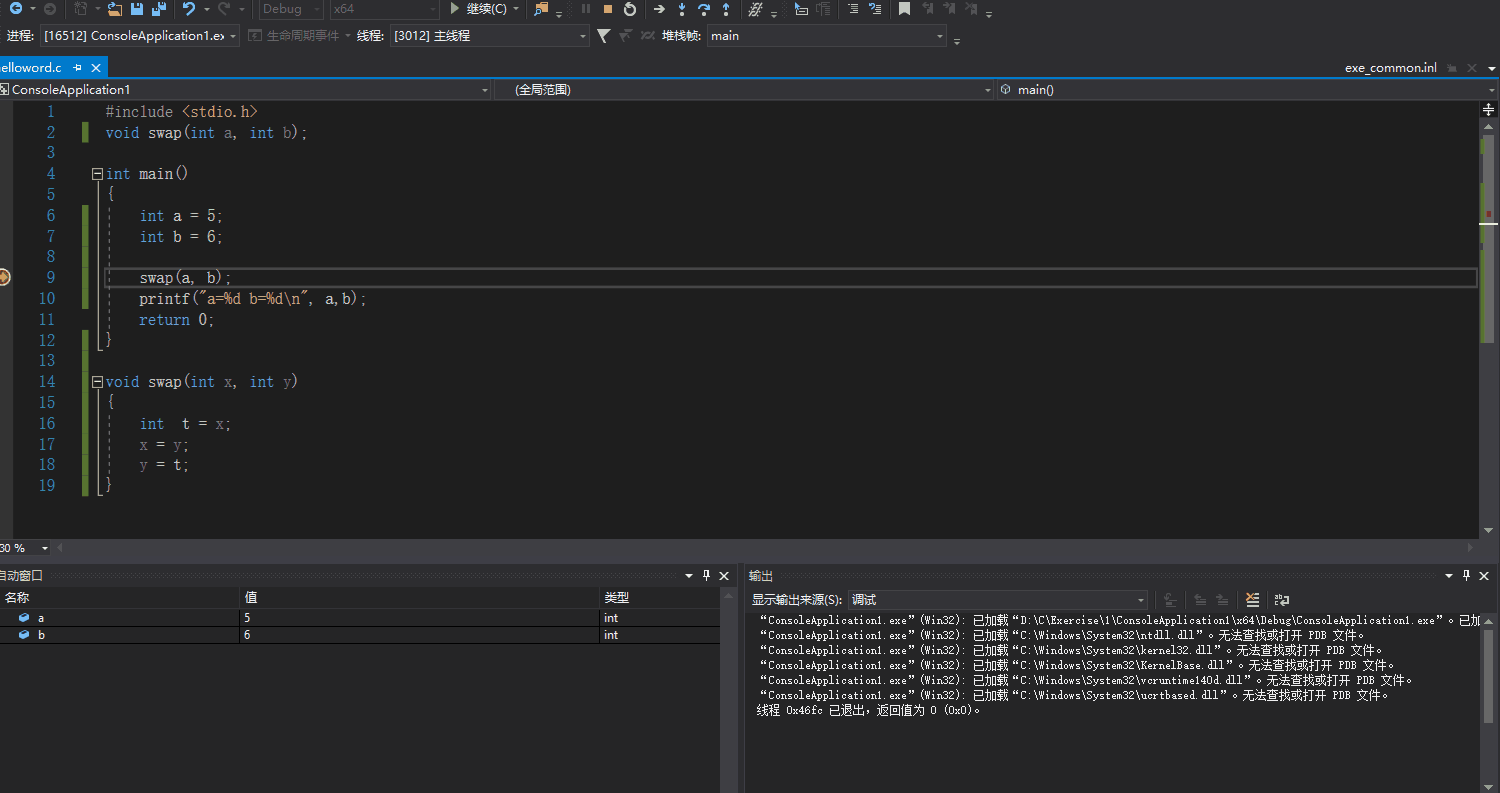
Task: Toggle auto-hide pin on Output panel
Action: [1467, 576]
